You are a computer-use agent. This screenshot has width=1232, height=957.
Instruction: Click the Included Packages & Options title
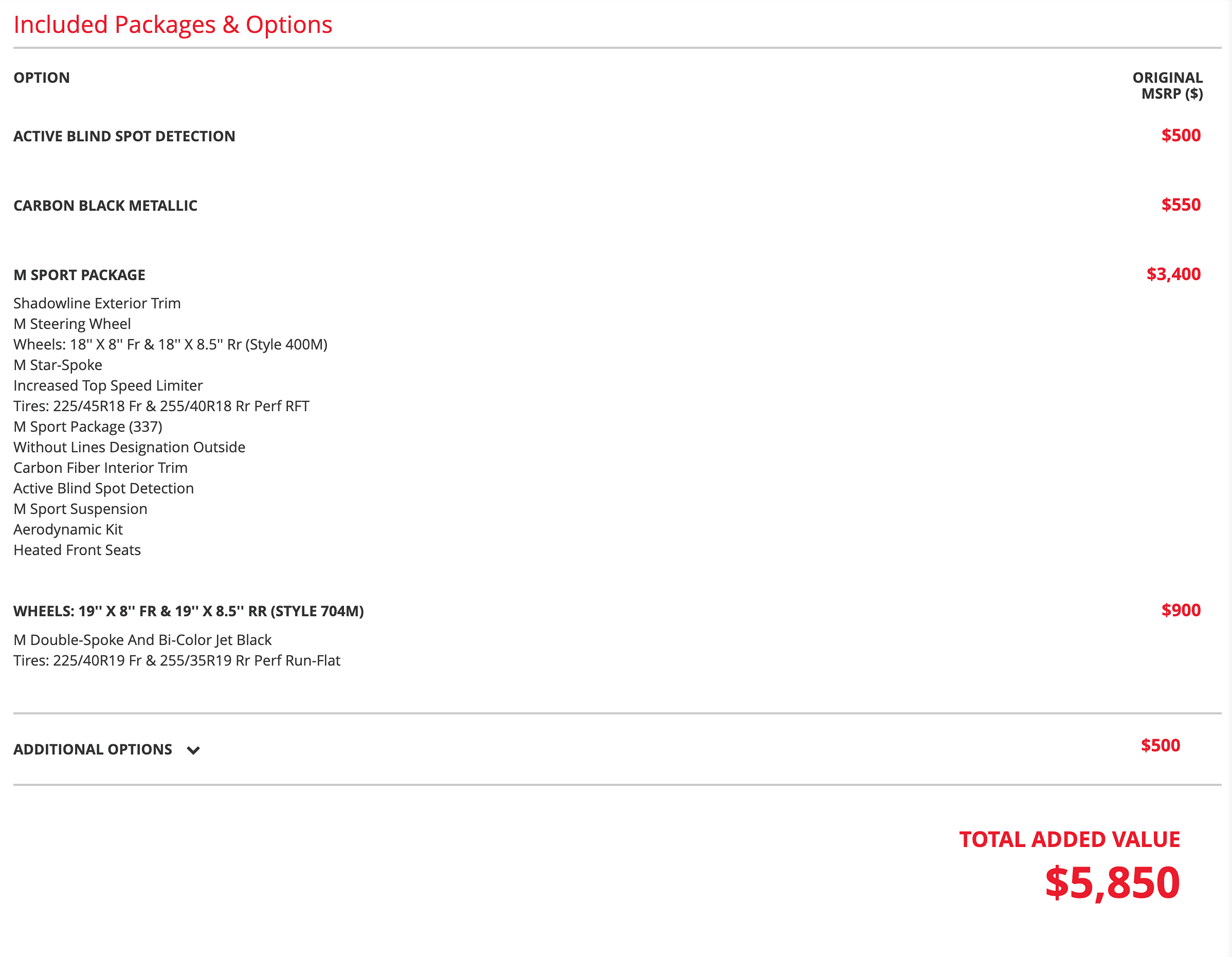point(173,25)
